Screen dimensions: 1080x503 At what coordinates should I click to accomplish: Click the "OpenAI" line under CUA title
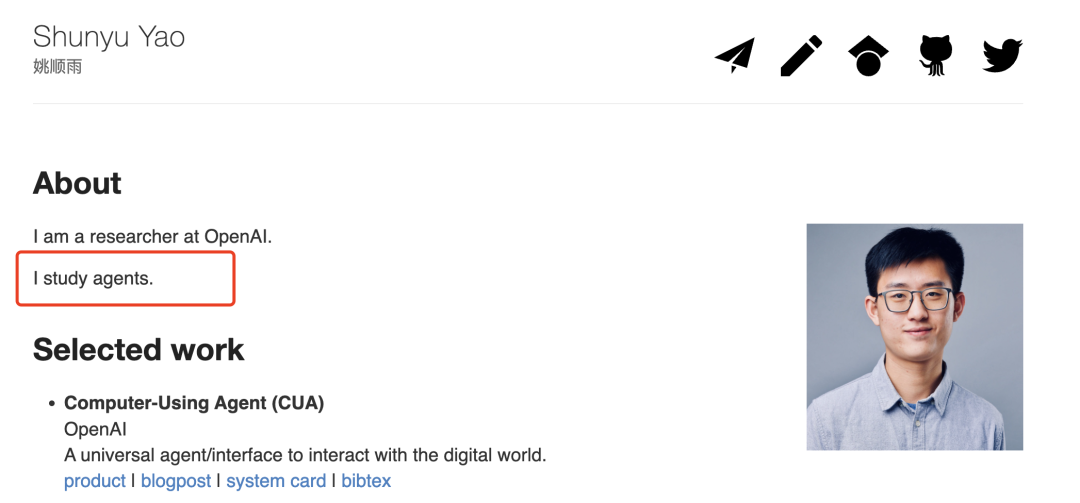[x=91, y=429]
